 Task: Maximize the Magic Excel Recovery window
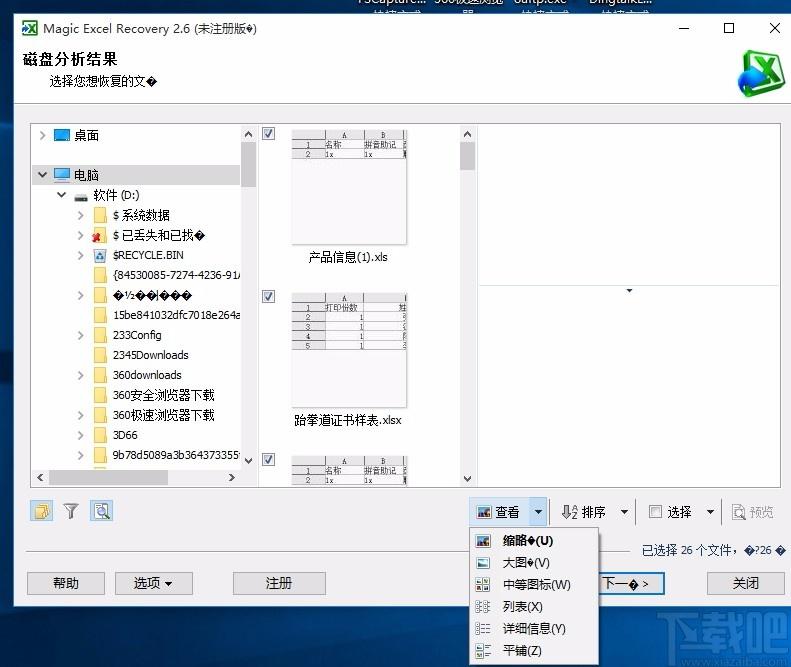[728, 28]
